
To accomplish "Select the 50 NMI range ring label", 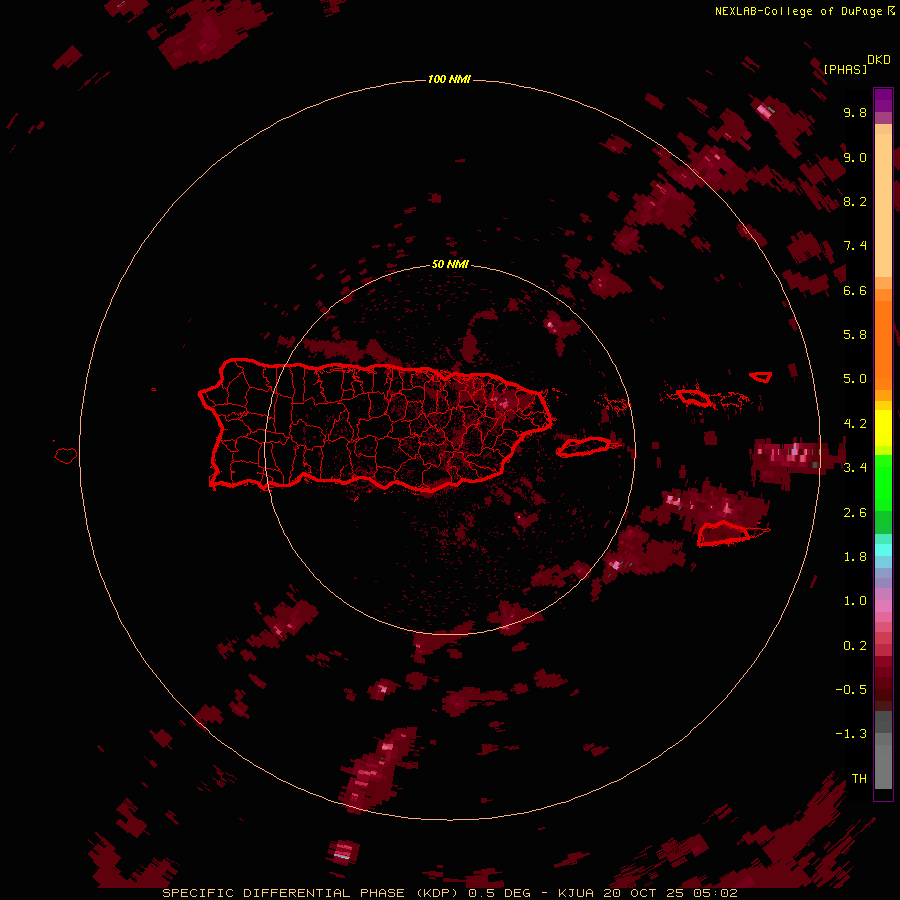I will (x=450, y=264).
